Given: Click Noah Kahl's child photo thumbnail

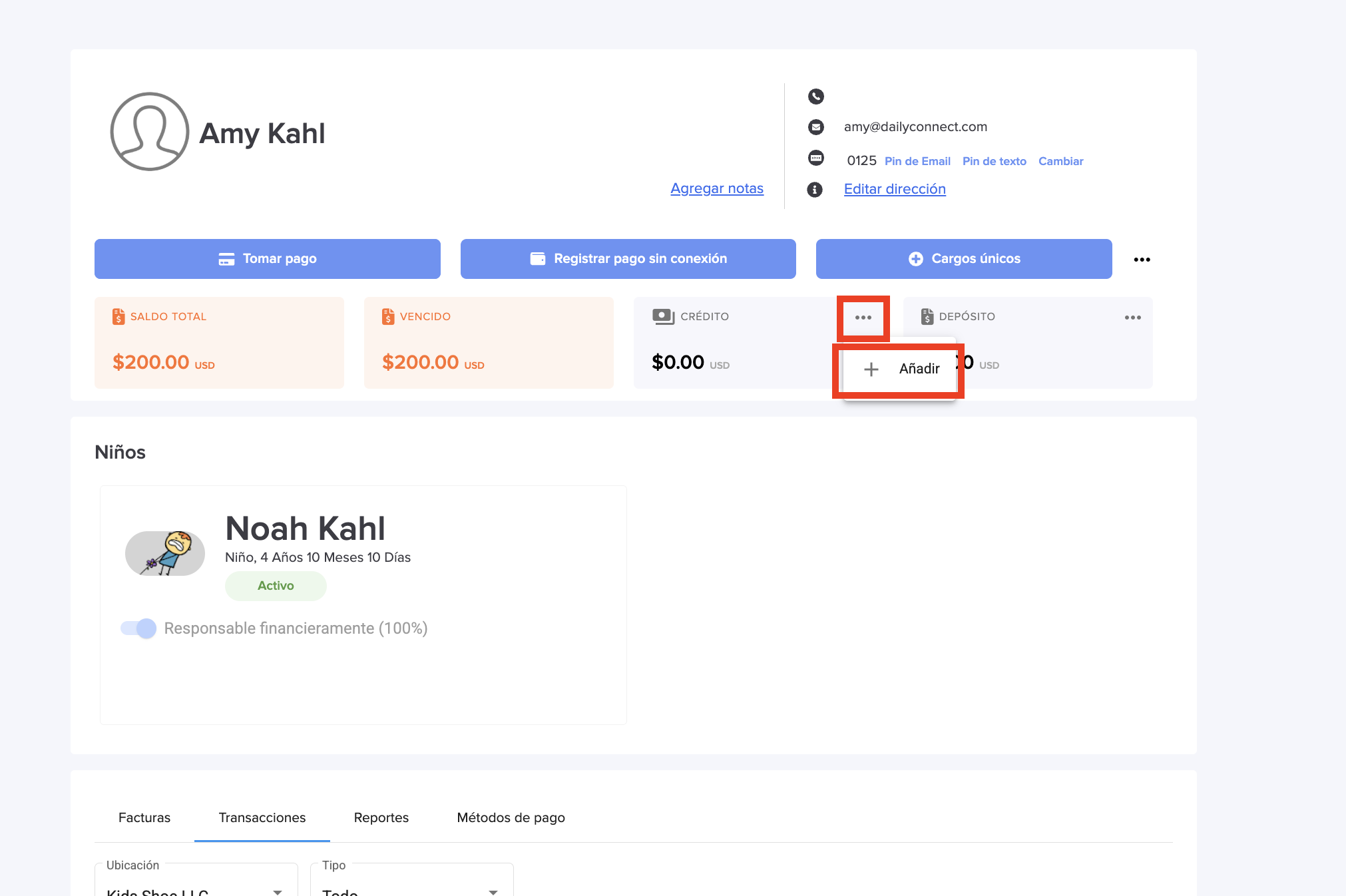Looking at the screenshot, I should (165, 553).
